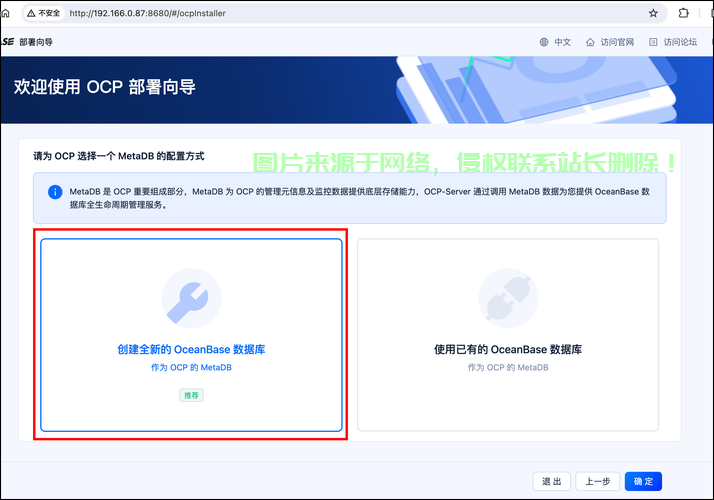Bookmark this page with the star icon

click(x=653, y=13)
